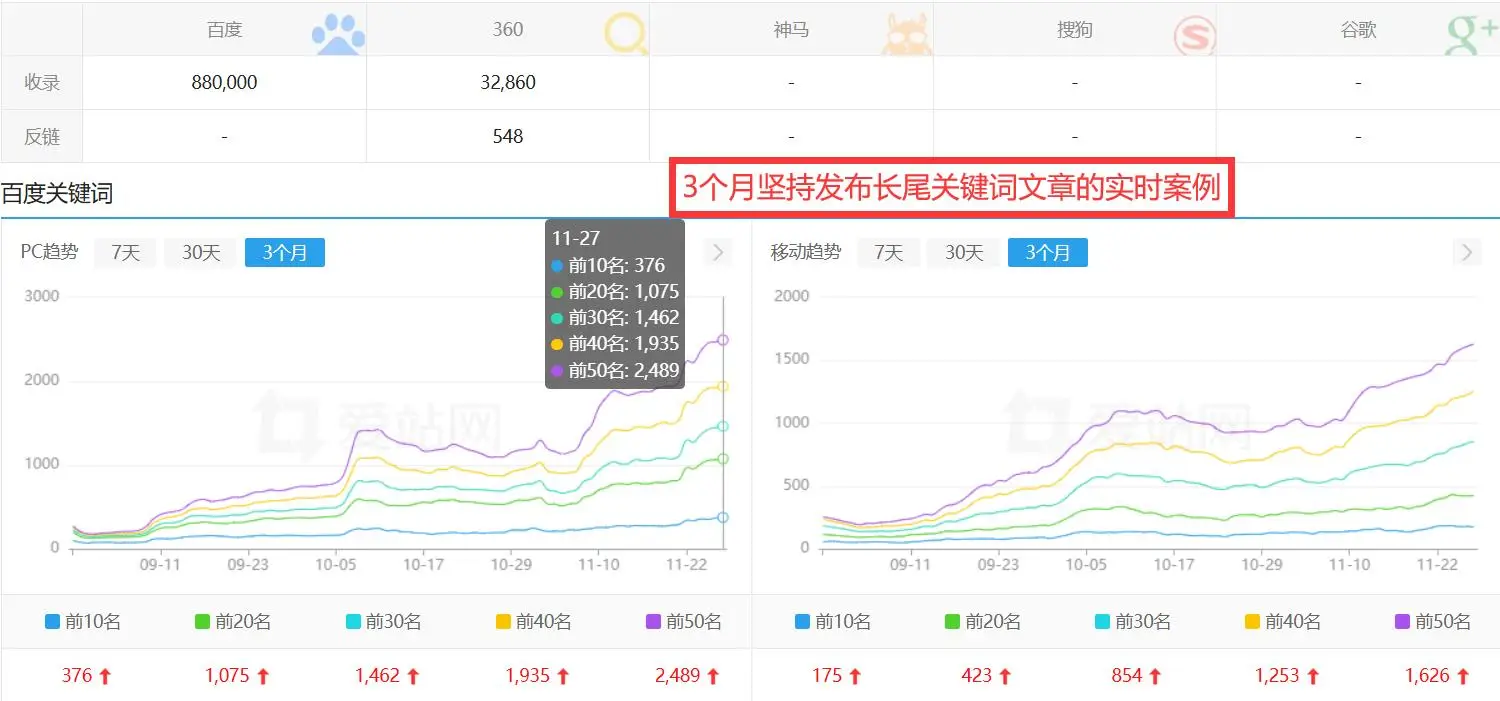The width and height of the screenshot is (1500, 701).
Task: Toggle 前30名 series on mobile chart legend
Action: coord(1102,621)
